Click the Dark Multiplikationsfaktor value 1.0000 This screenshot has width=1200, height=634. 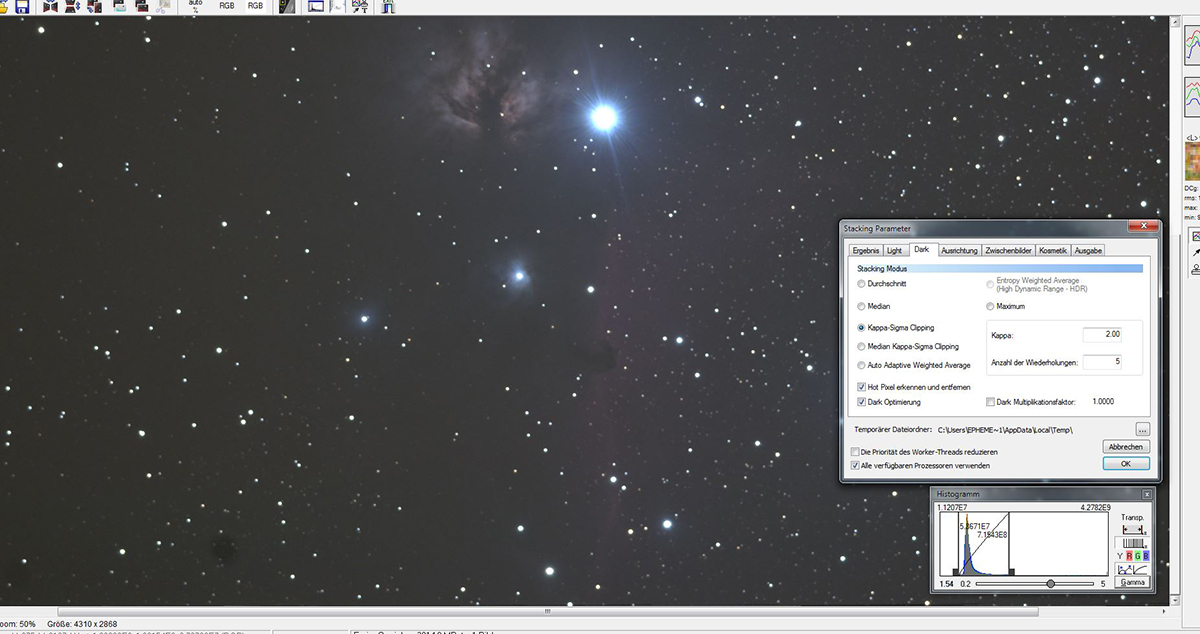tap(1103, 401)
